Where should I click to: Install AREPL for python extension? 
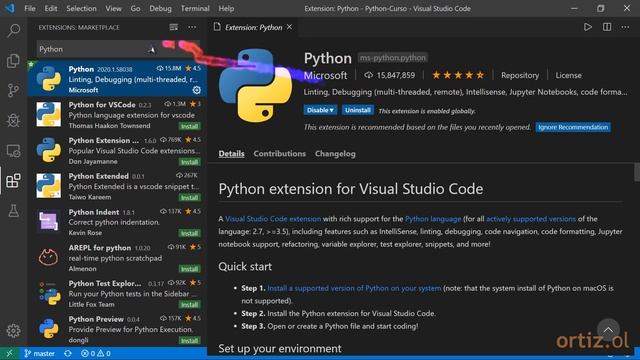click(189, 269)
